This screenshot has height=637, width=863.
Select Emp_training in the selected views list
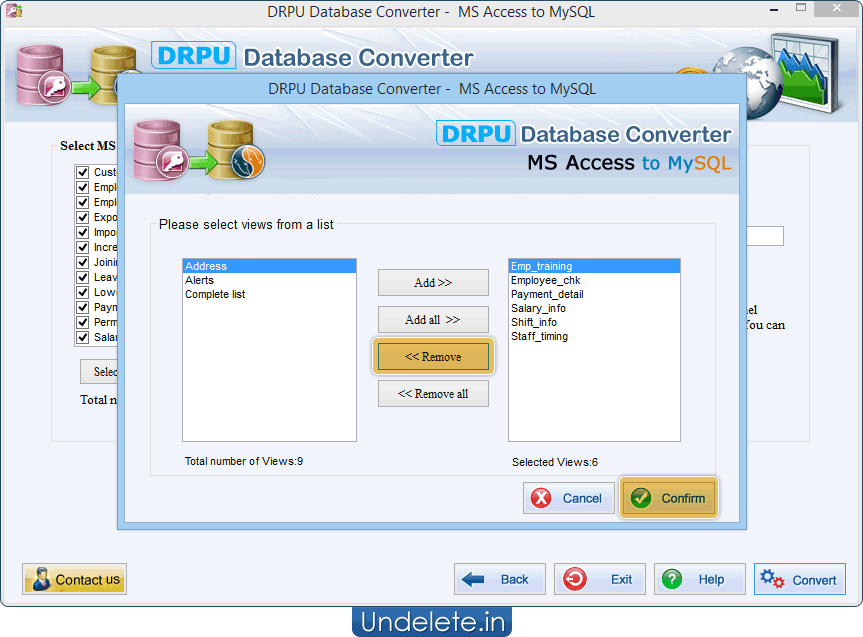(594, 266)
